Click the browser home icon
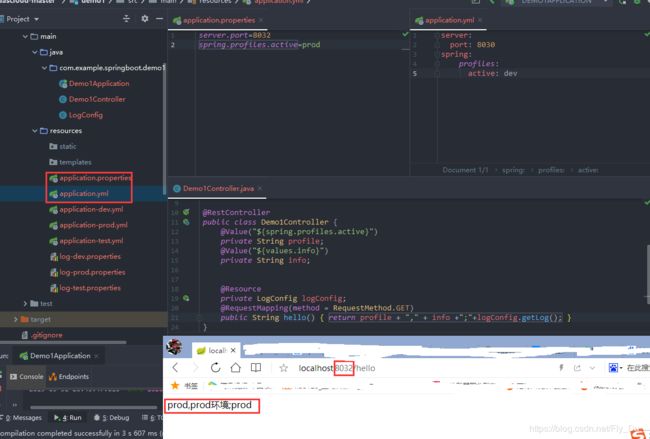Viewport: 650px width, 439px height. tap(235, 367)
